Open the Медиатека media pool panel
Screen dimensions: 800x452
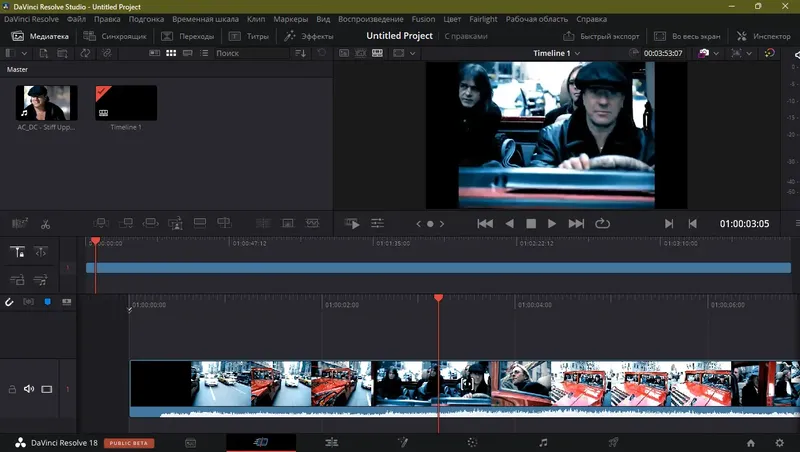point(40,36)
